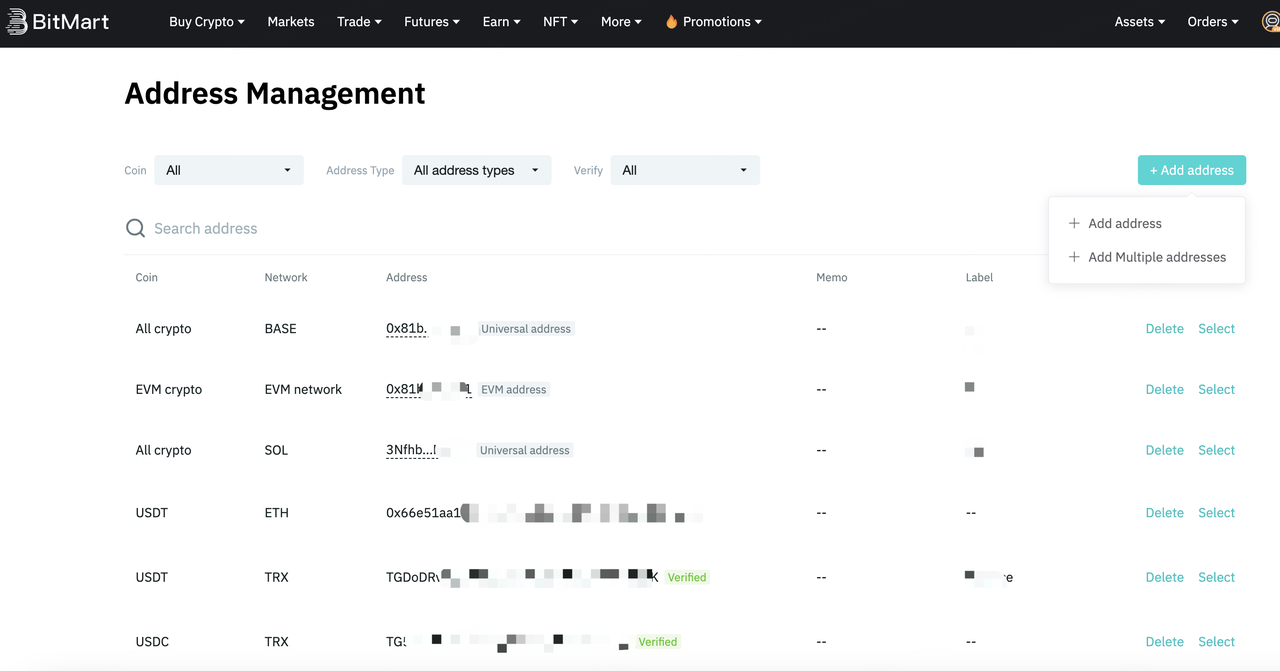
Task: Click plus icon next to Add address
Action: tap(1074, 224)
